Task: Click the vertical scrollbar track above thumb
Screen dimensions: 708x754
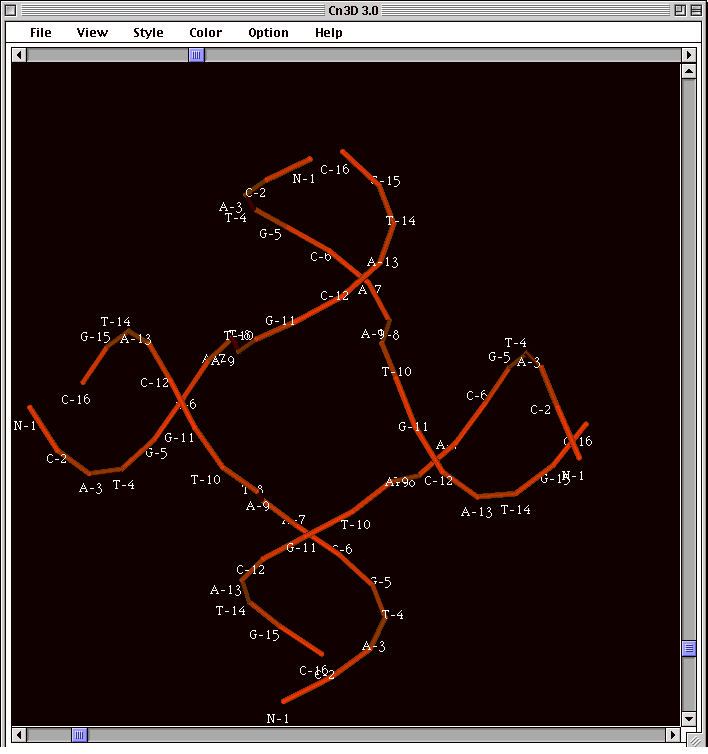Action: (x=689, y=360)
